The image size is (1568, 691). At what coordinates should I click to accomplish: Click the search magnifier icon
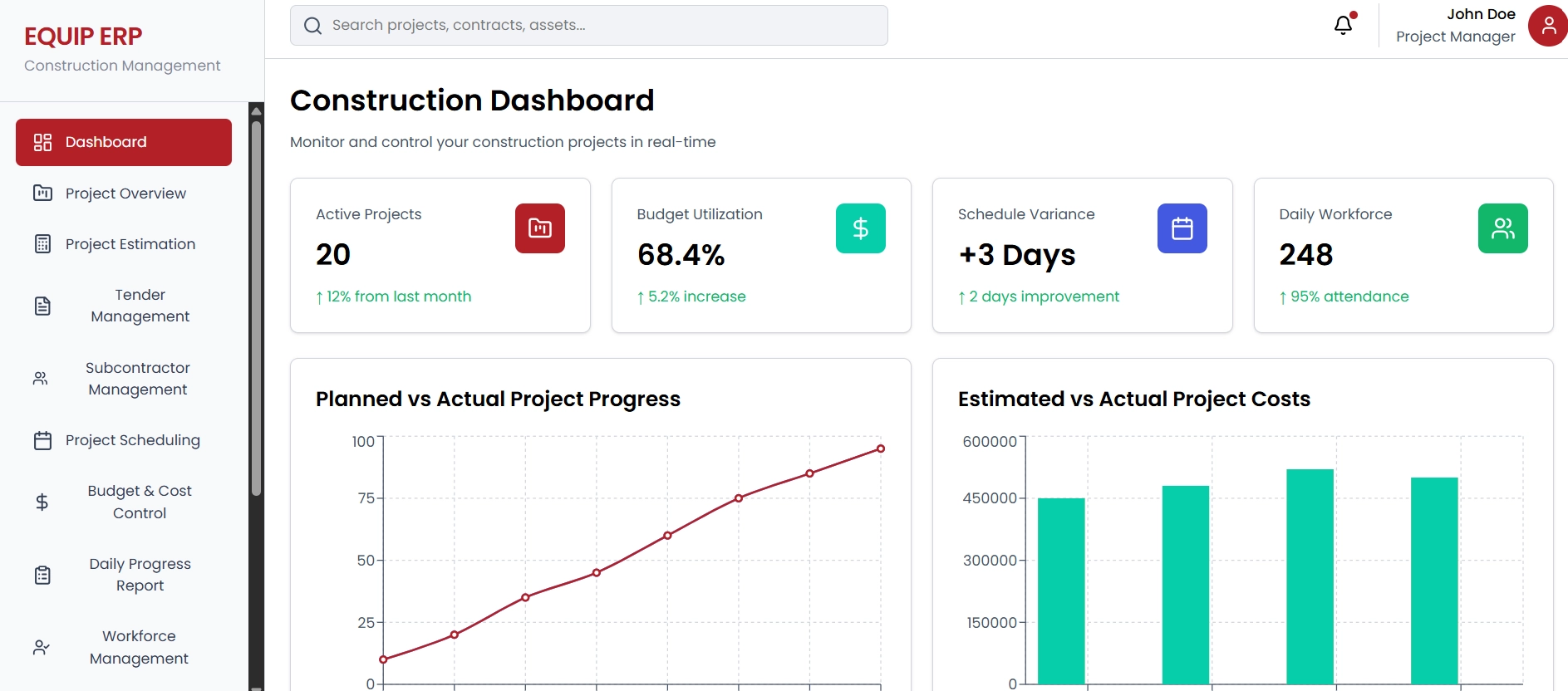point(312,26)
